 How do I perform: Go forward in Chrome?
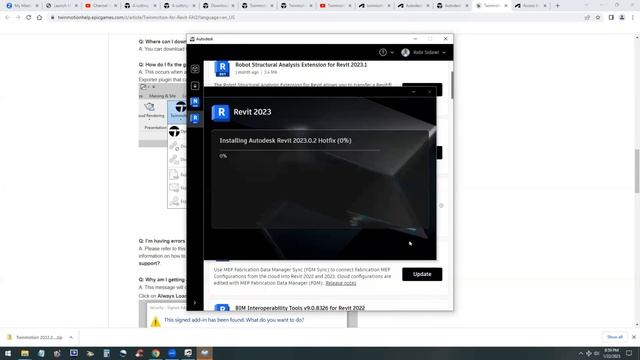point(18,18)
